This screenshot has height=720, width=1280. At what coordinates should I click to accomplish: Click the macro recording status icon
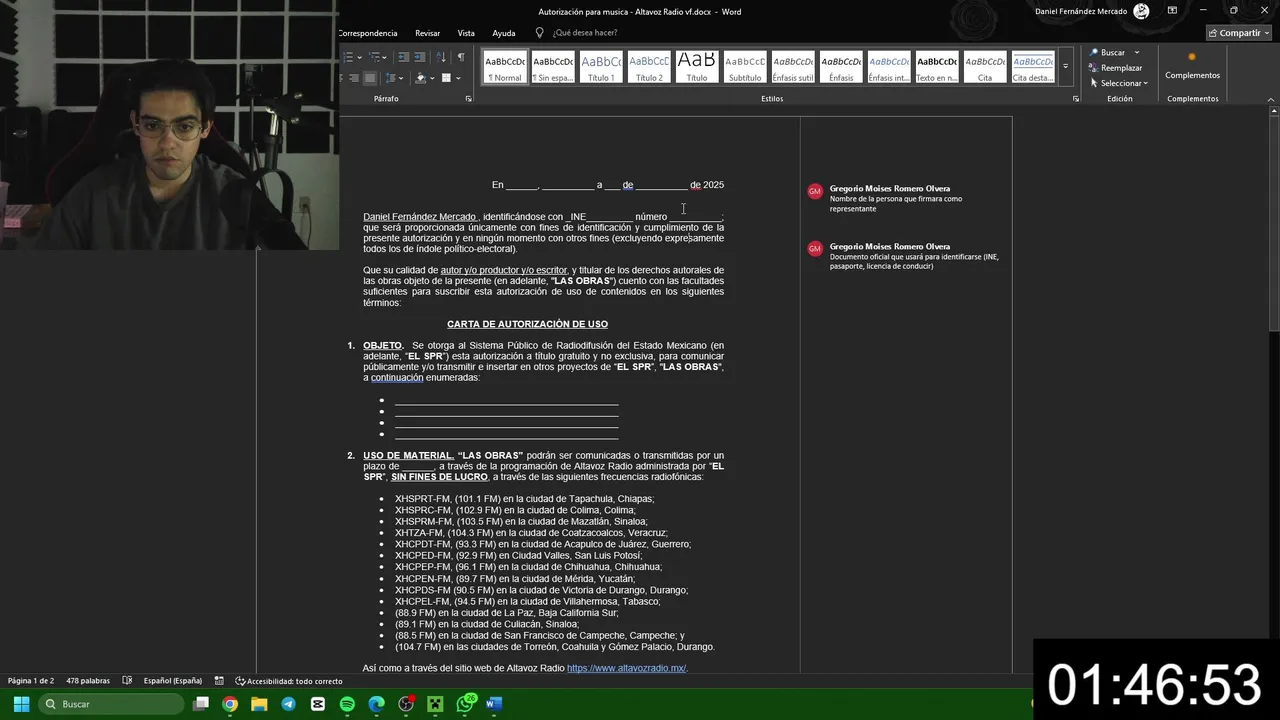[x=218, y=681]
